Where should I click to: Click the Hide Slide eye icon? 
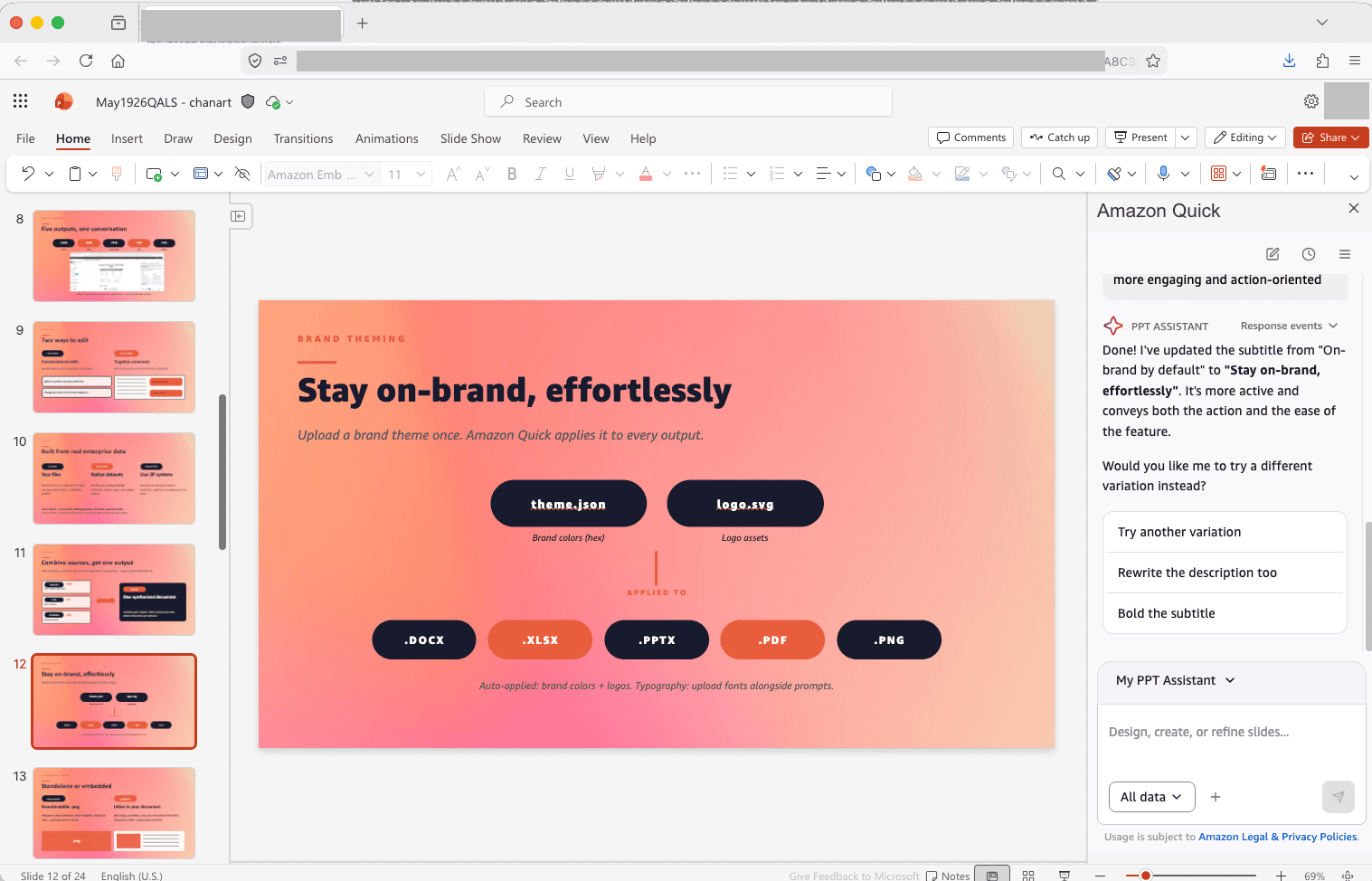point(242,174)
